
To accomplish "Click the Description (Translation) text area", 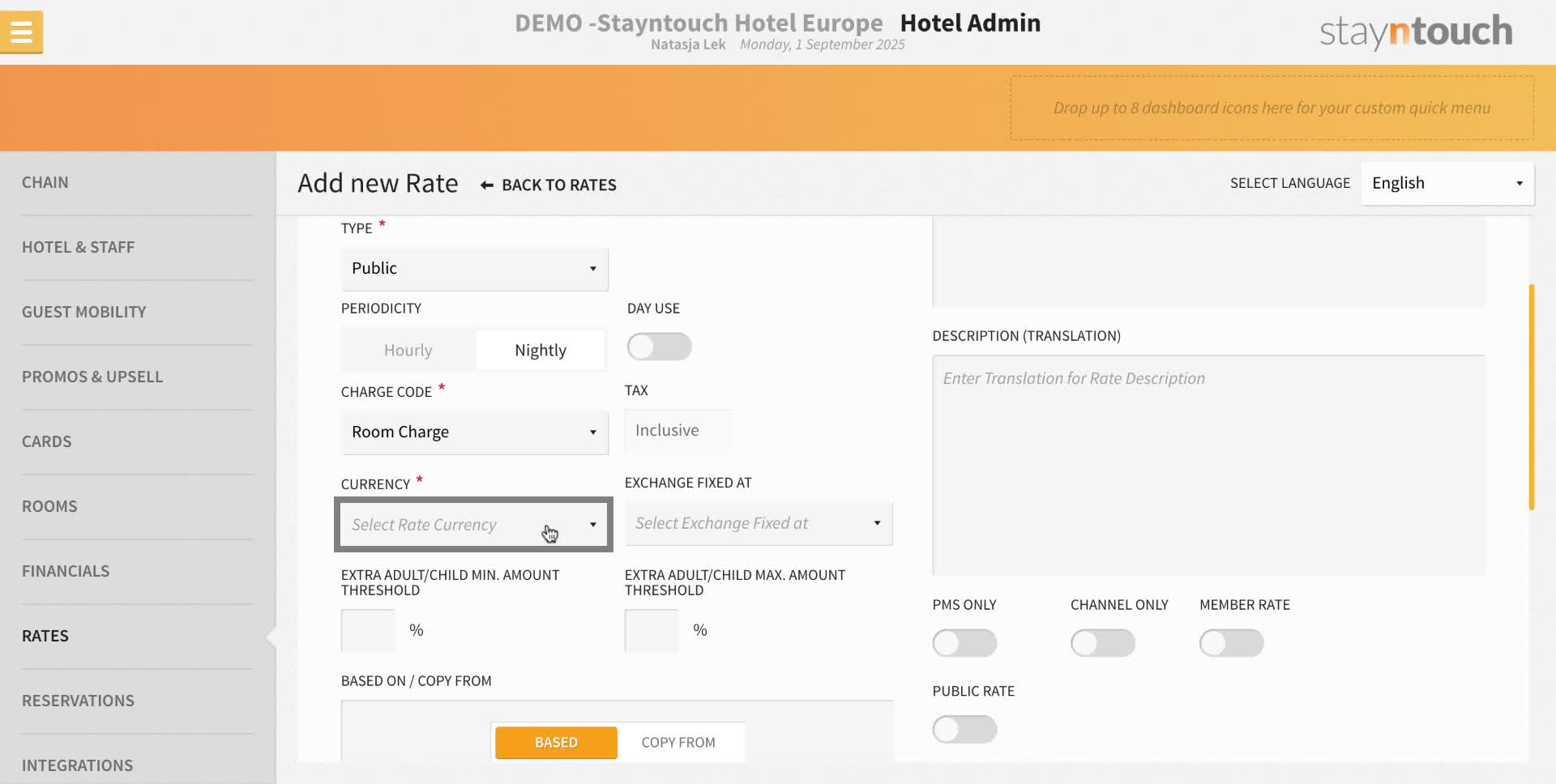I will [1208, 466].
